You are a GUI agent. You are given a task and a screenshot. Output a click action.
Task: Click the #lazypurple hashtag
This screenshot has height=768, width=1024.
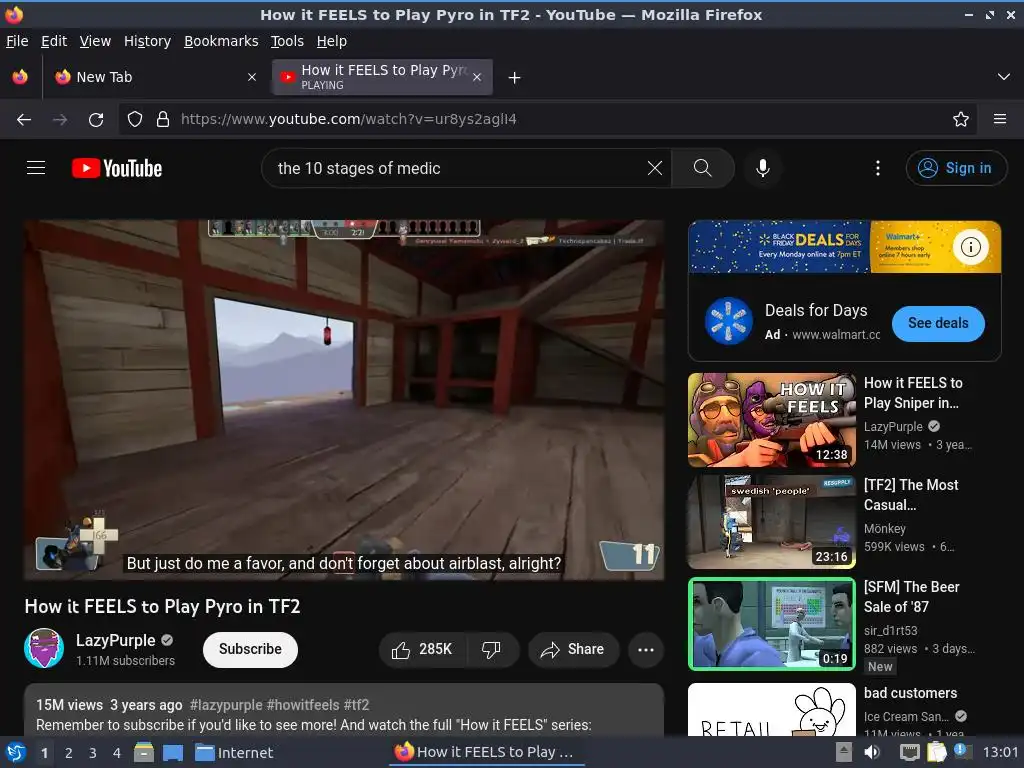tap(226, 705)
